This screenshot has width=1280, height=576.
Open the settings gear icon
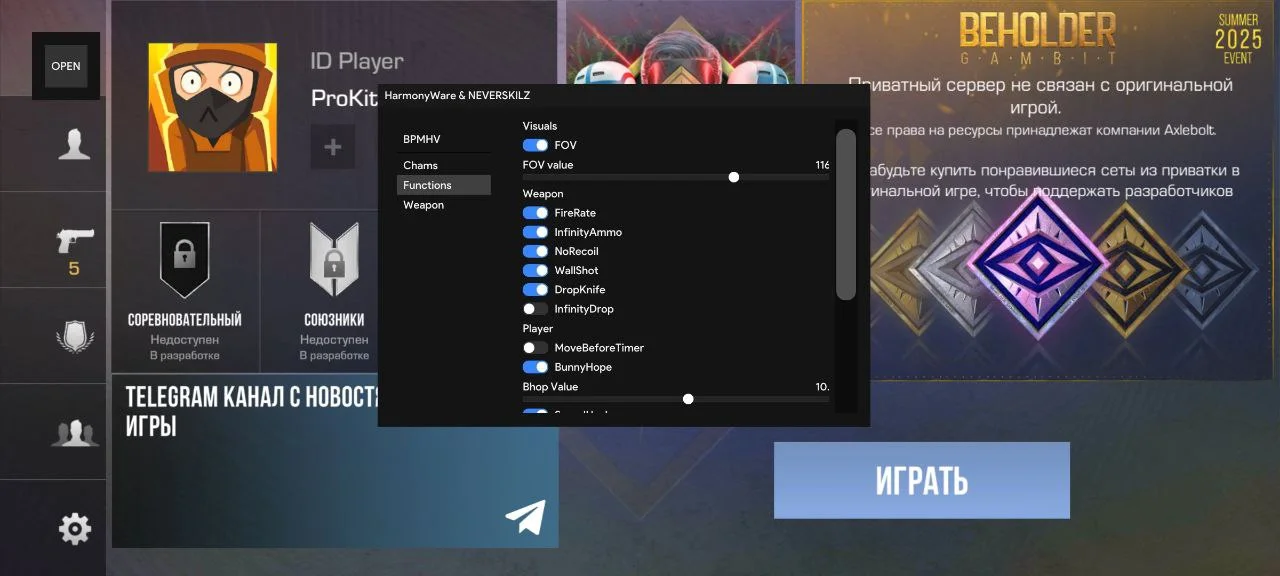click(74, 528)
